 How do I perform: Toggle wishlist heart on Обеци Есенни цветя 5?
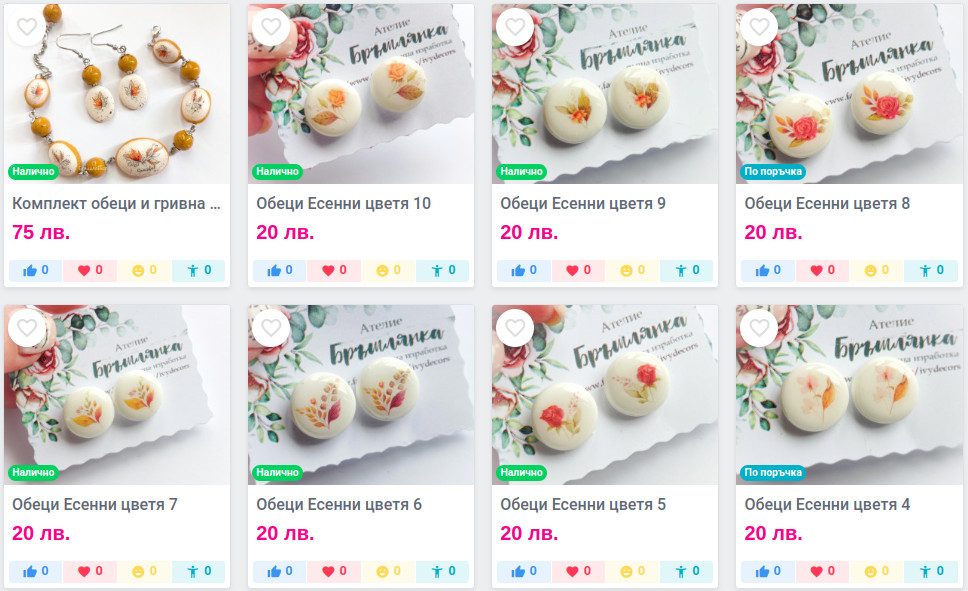(x=515, y=327)
